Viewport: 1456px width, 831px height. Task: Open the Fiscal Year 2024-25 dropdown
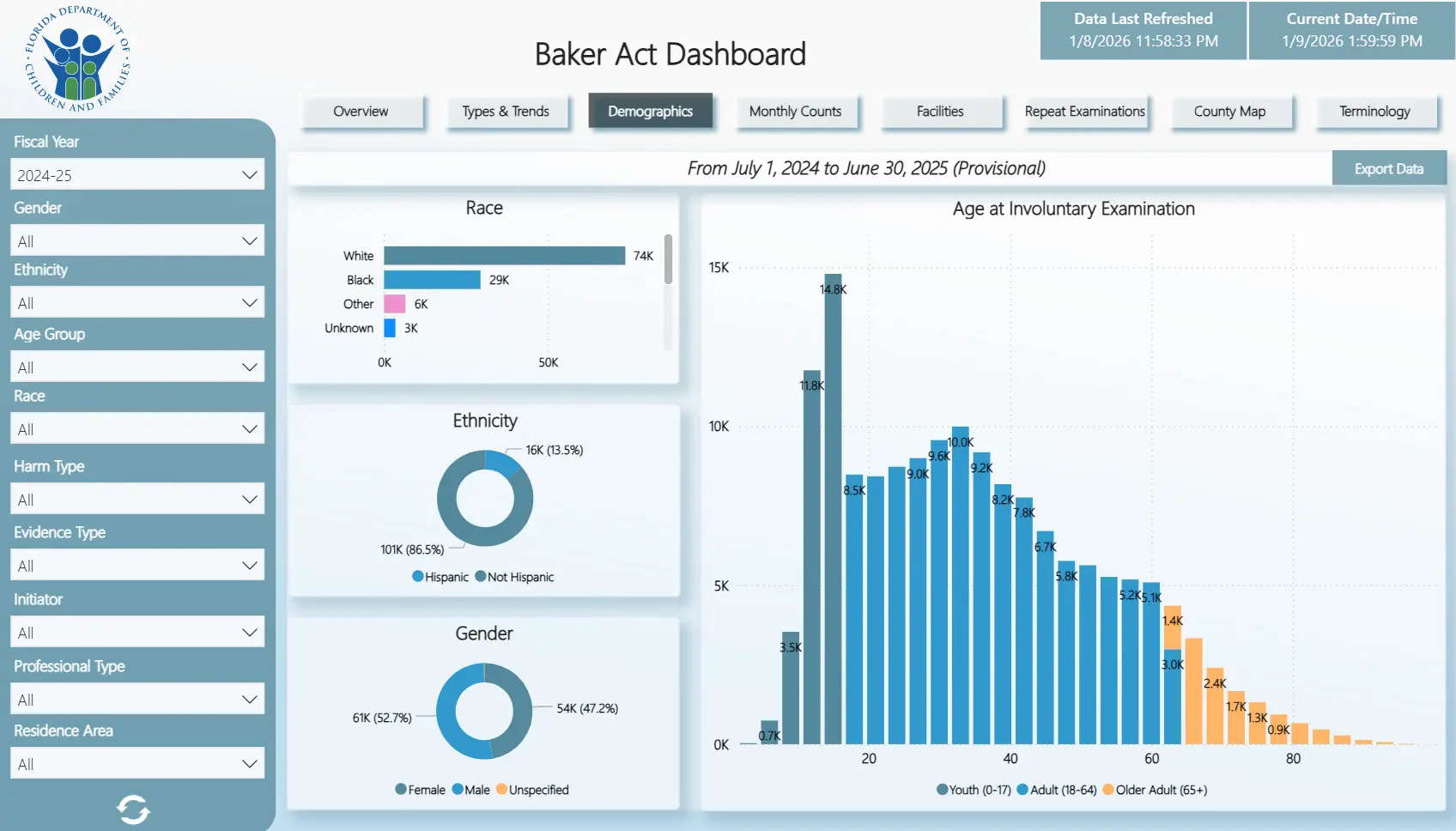click(x=137, y=175)
